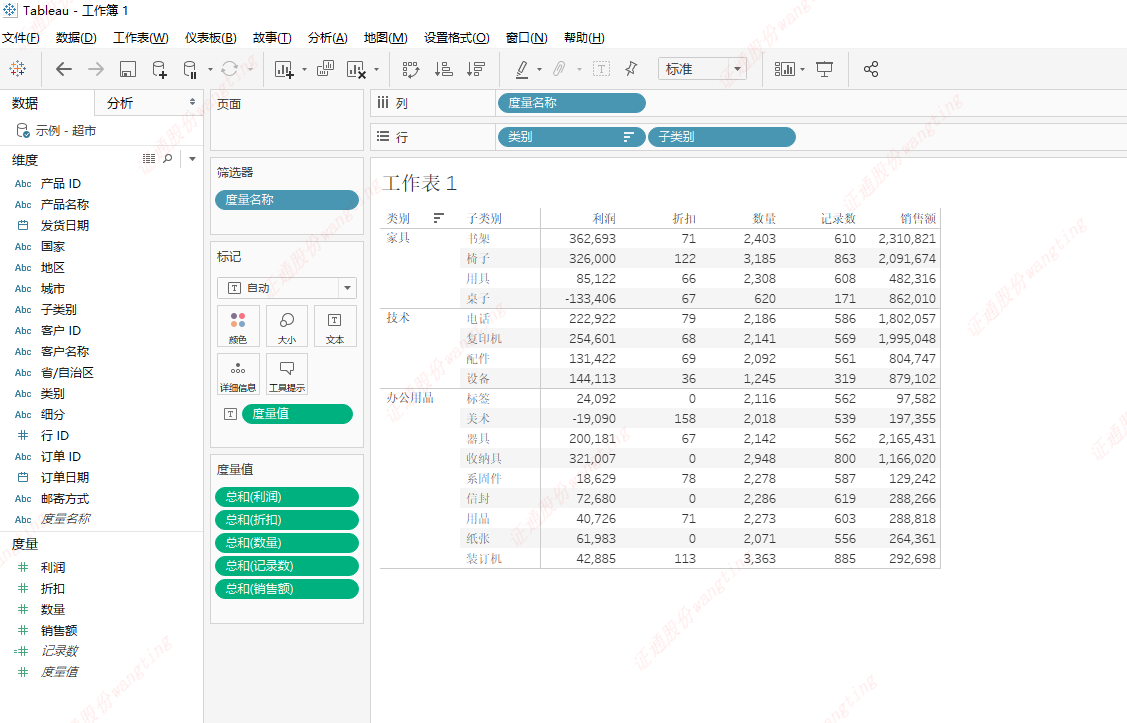Image resolution: width=1127 pixels, height=723 pixels.
Task: Open the 设置格式(O) menu
Action: (456, 37)
